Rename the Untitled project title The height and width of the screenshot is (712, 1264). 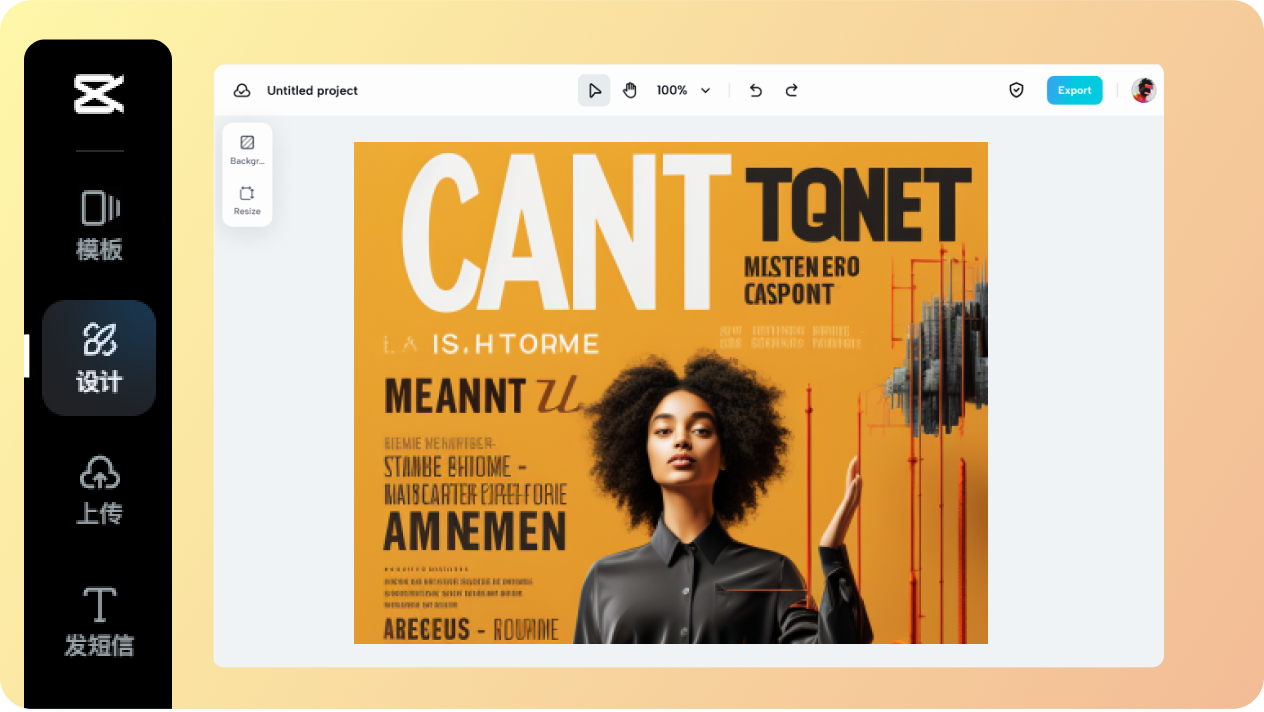pos(312,90)
